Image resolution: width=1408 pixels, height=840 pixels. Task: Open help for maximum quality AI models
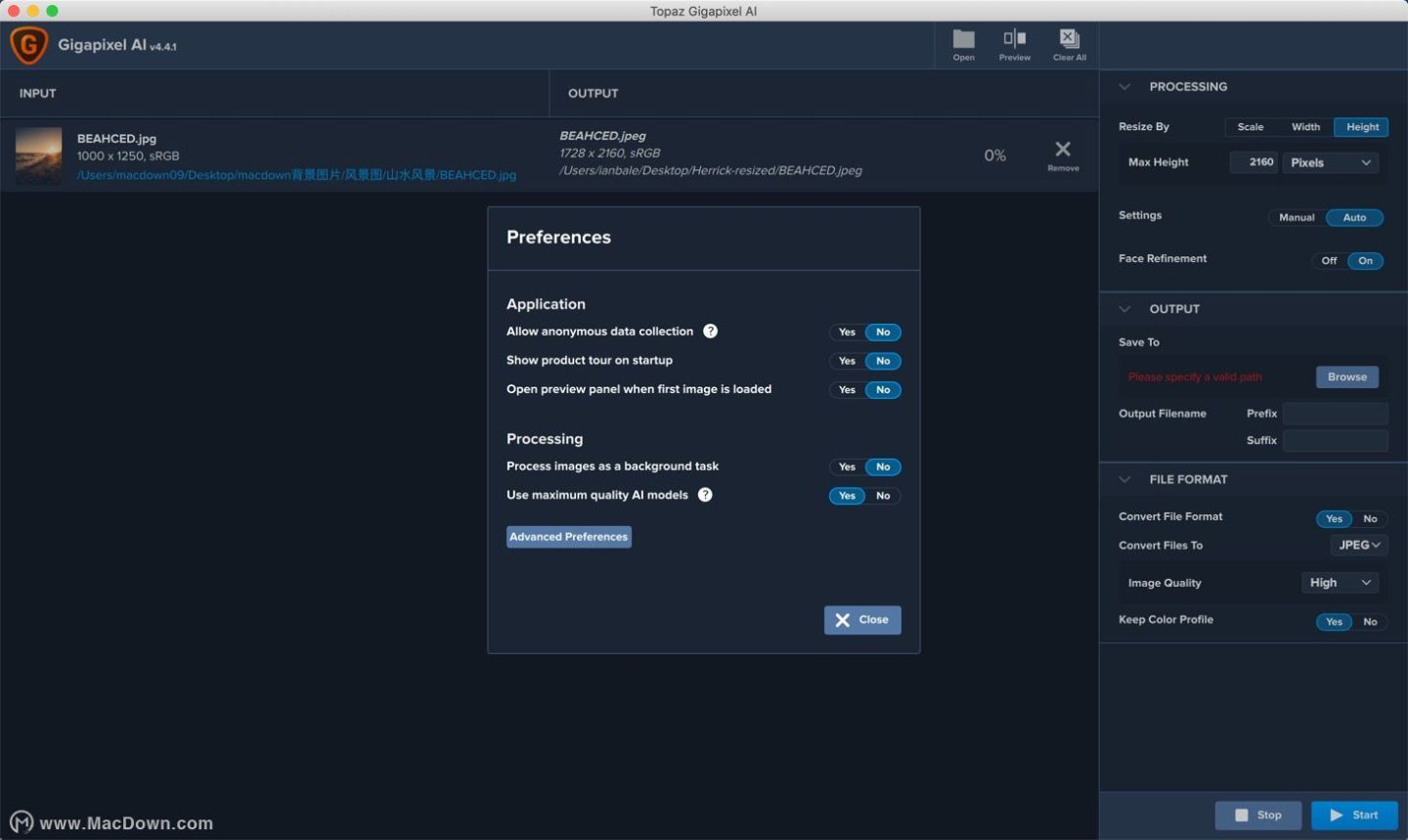coord(705,495)
